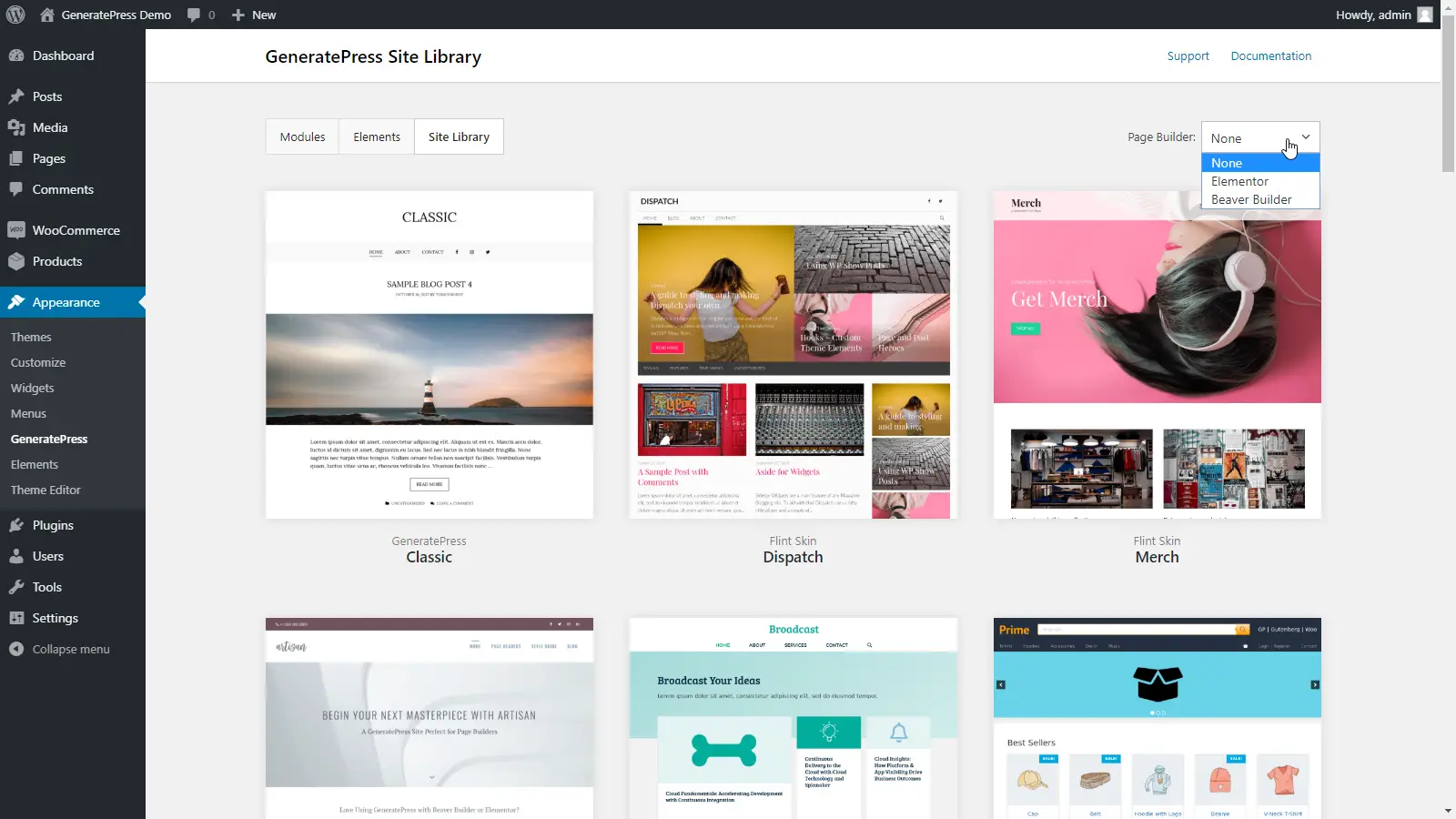Click the scrollbar up arrow
This screenshot has height=819, width=1456.
click(1449, 6)
